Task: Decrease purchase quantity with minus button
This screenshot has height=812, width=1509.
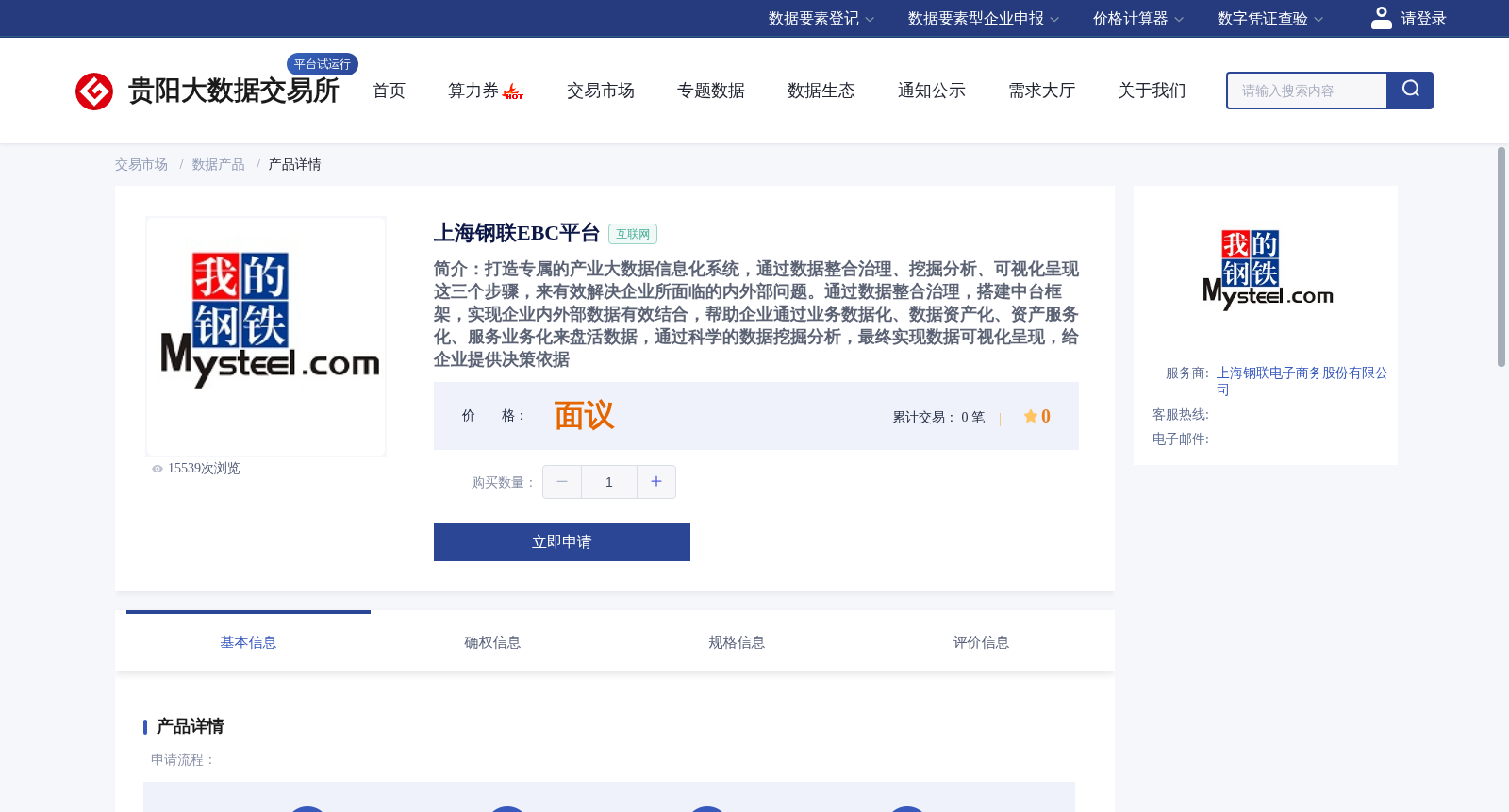Action: click(x=562, y=482)
